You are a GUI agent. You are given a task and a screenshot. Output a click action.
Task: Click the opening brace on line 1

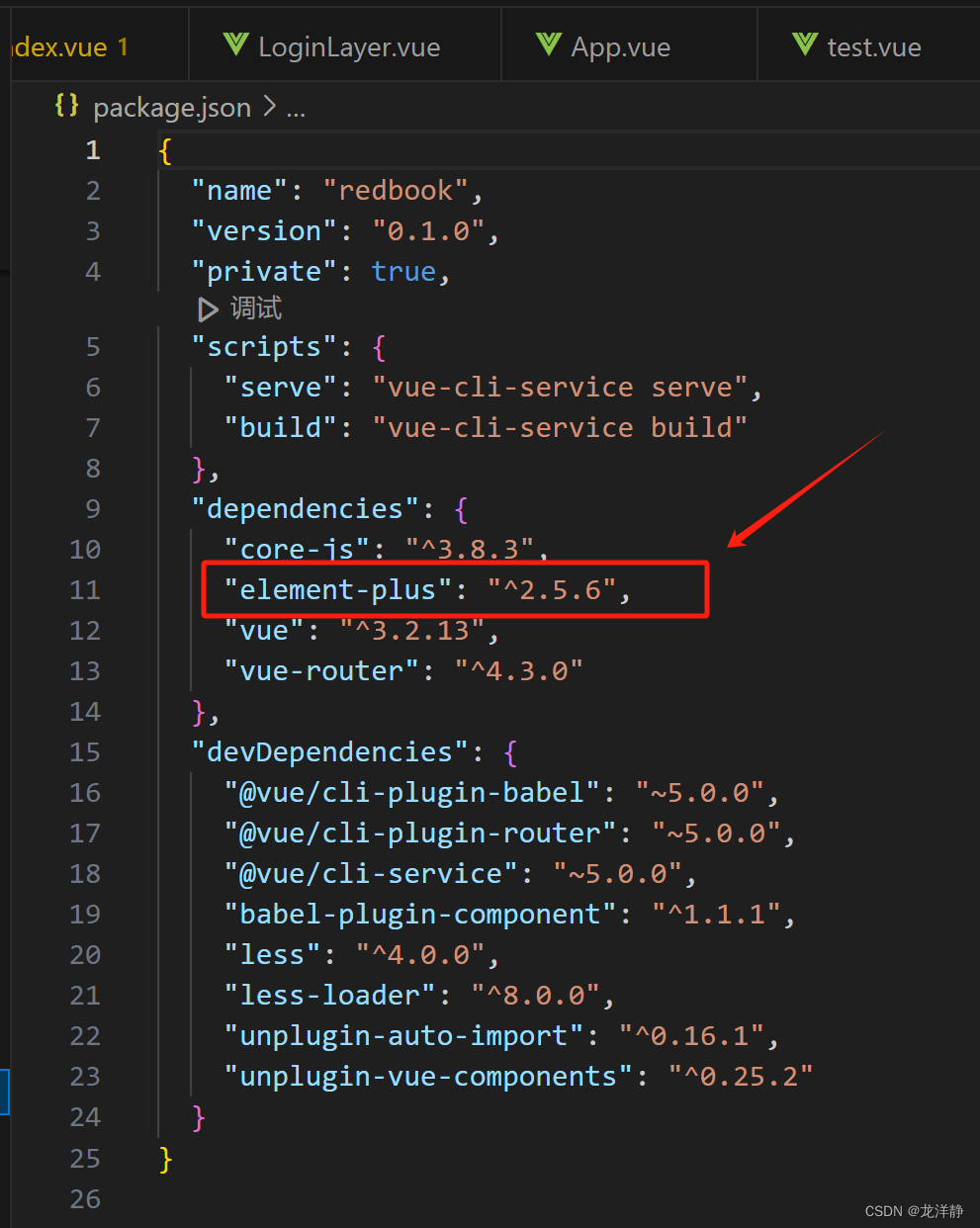click(165, 150)
